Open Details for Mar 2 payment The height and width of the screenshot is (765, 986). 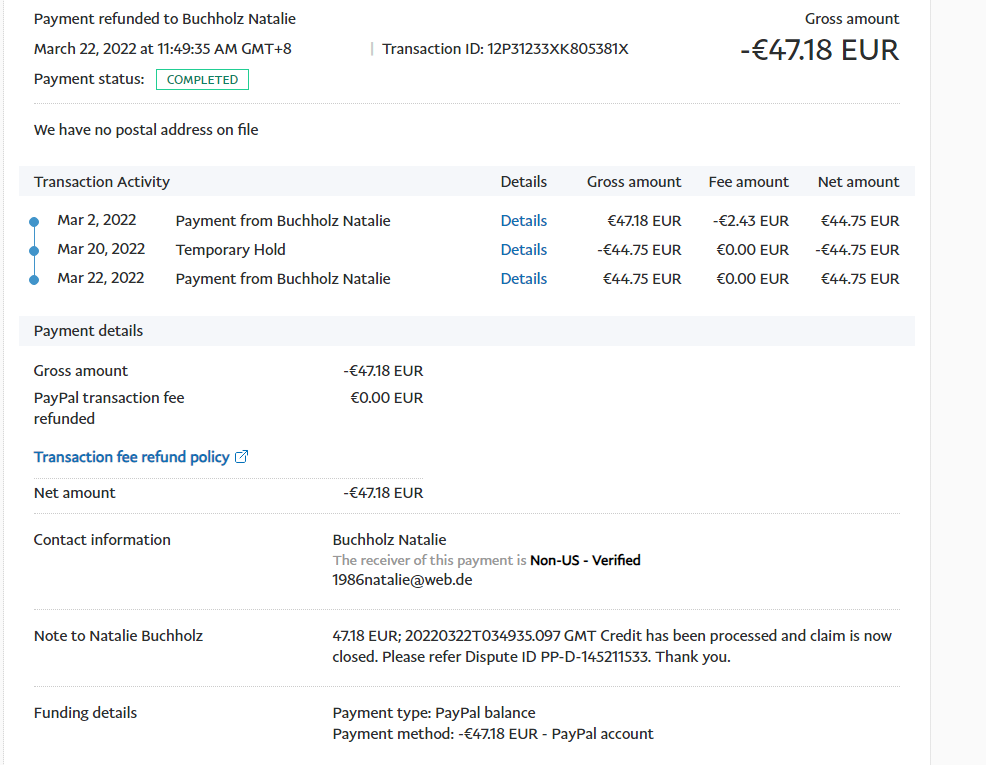[523, 221]
